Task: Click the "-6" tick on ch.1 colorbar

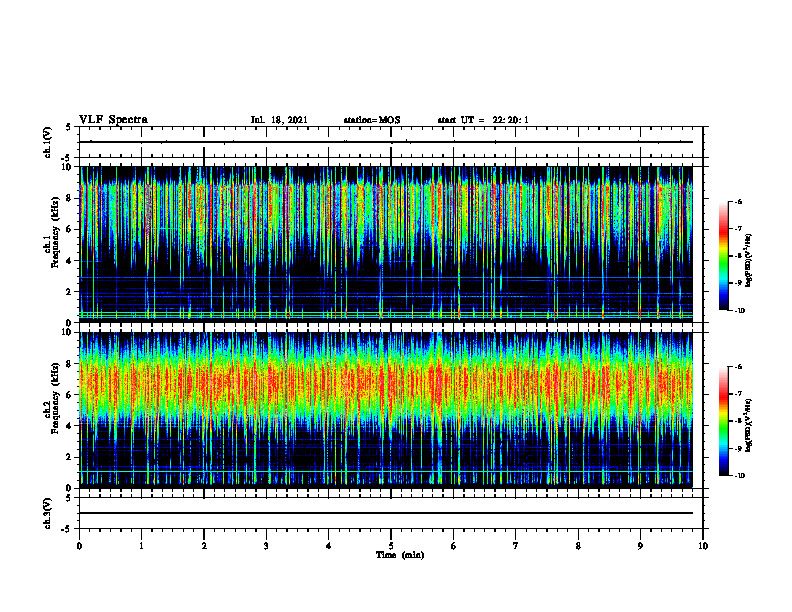Action: 738,201
